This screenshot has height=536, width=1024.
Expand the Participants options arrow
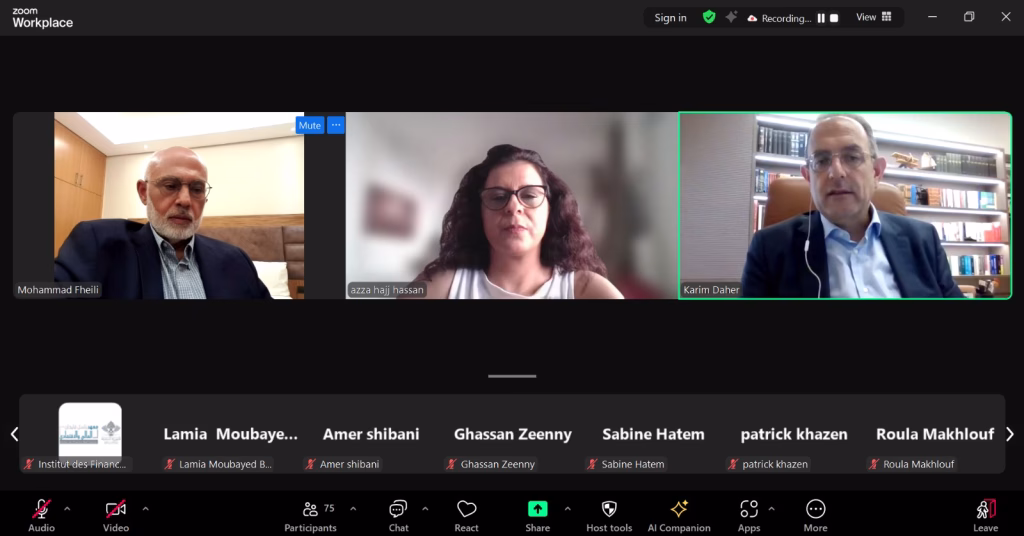click(353, 509)
